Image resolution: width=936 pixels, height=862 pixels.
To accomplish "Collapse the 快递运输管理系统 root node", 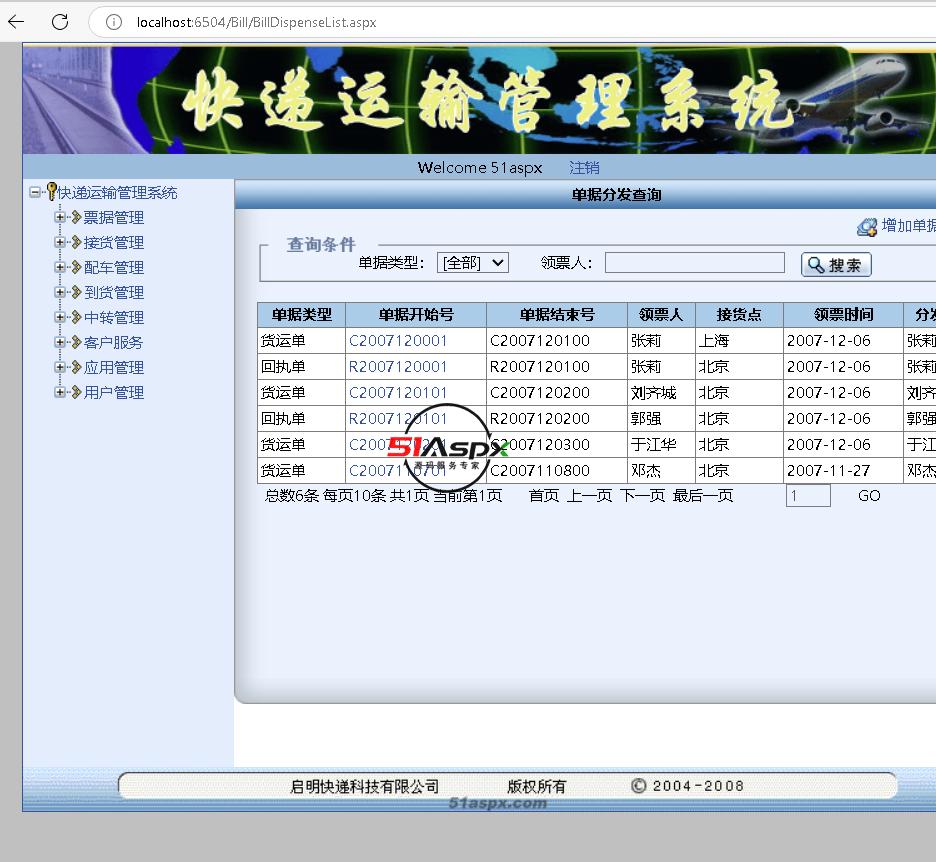I will 35,192.
